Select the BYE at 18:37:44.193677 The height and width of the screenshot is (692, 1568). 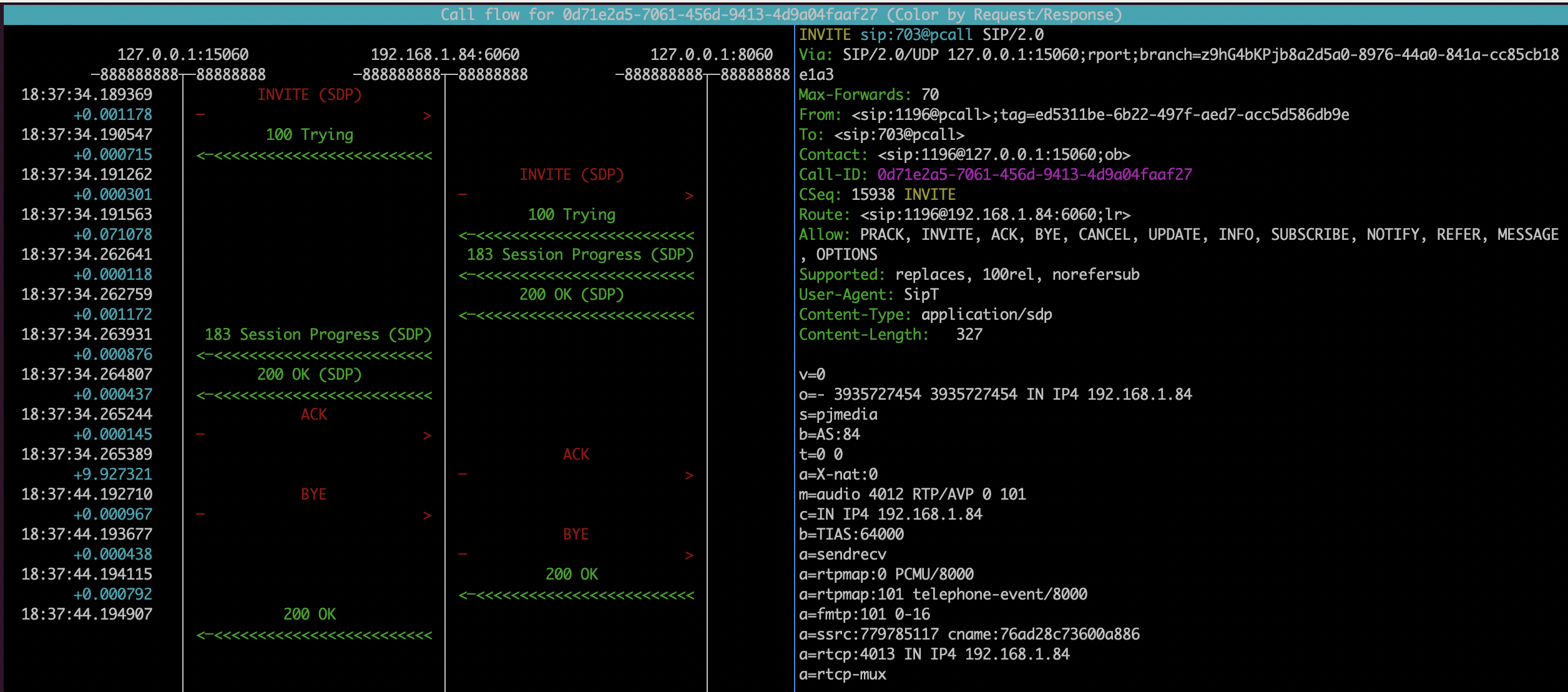[576, 535]
